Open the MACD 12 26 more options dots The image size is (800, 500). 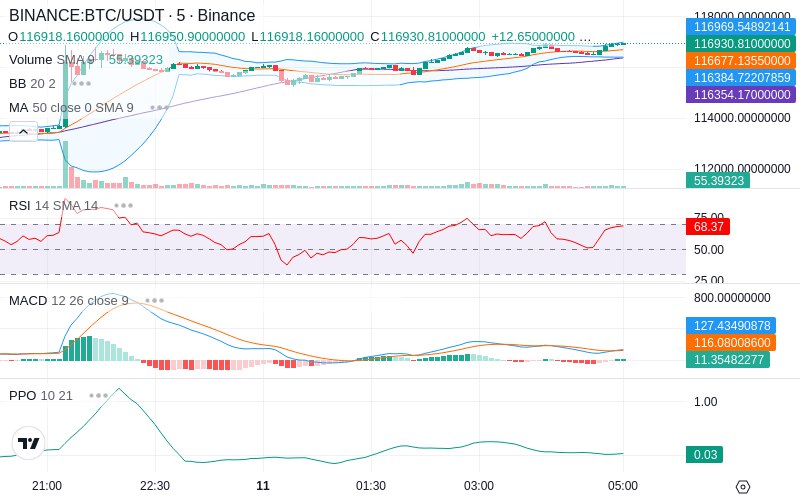(x=155, y=301)
